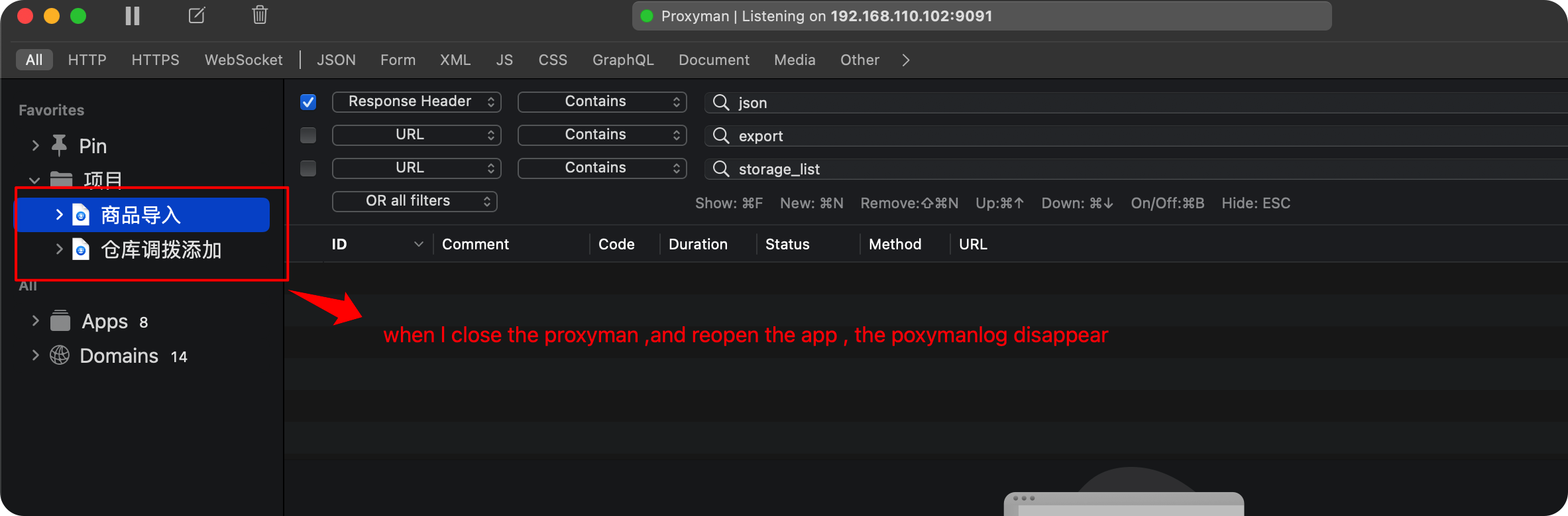Filter by the Media tab
This screenshot has height=516, width=1568.
point(795,60)
